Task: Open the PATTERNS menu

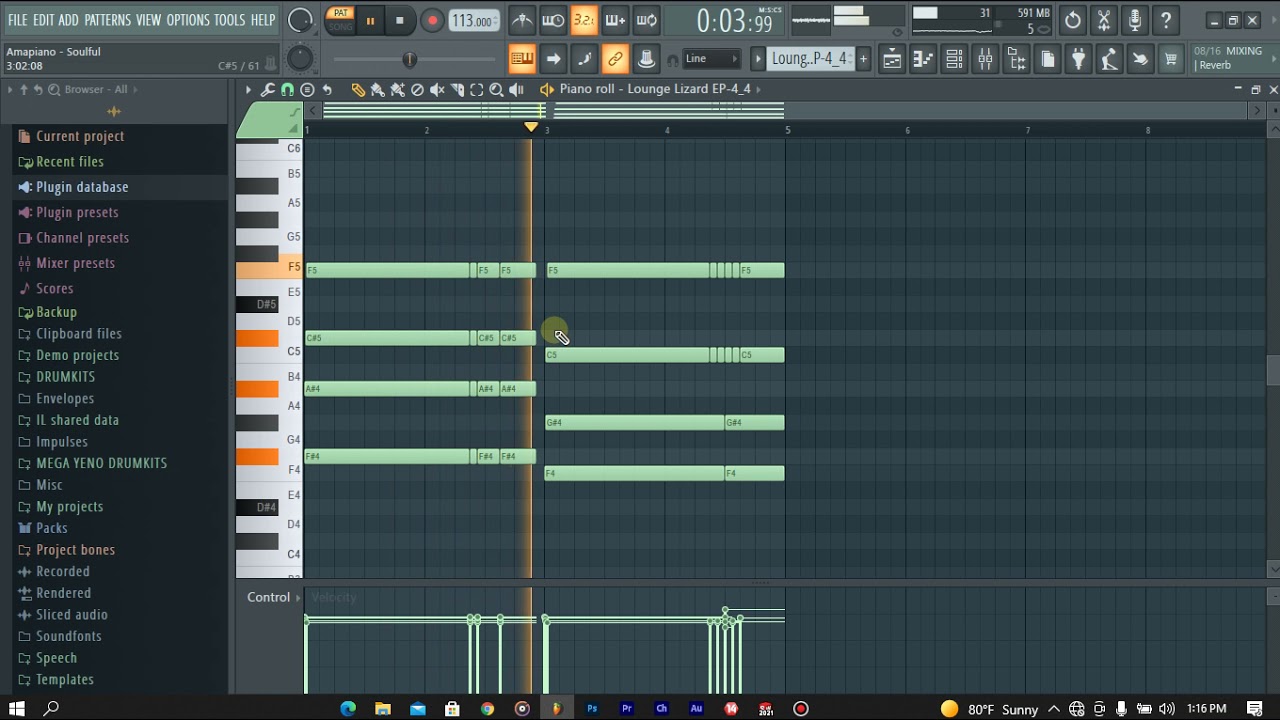Action: pyautogui.click(x=107, y=20)
